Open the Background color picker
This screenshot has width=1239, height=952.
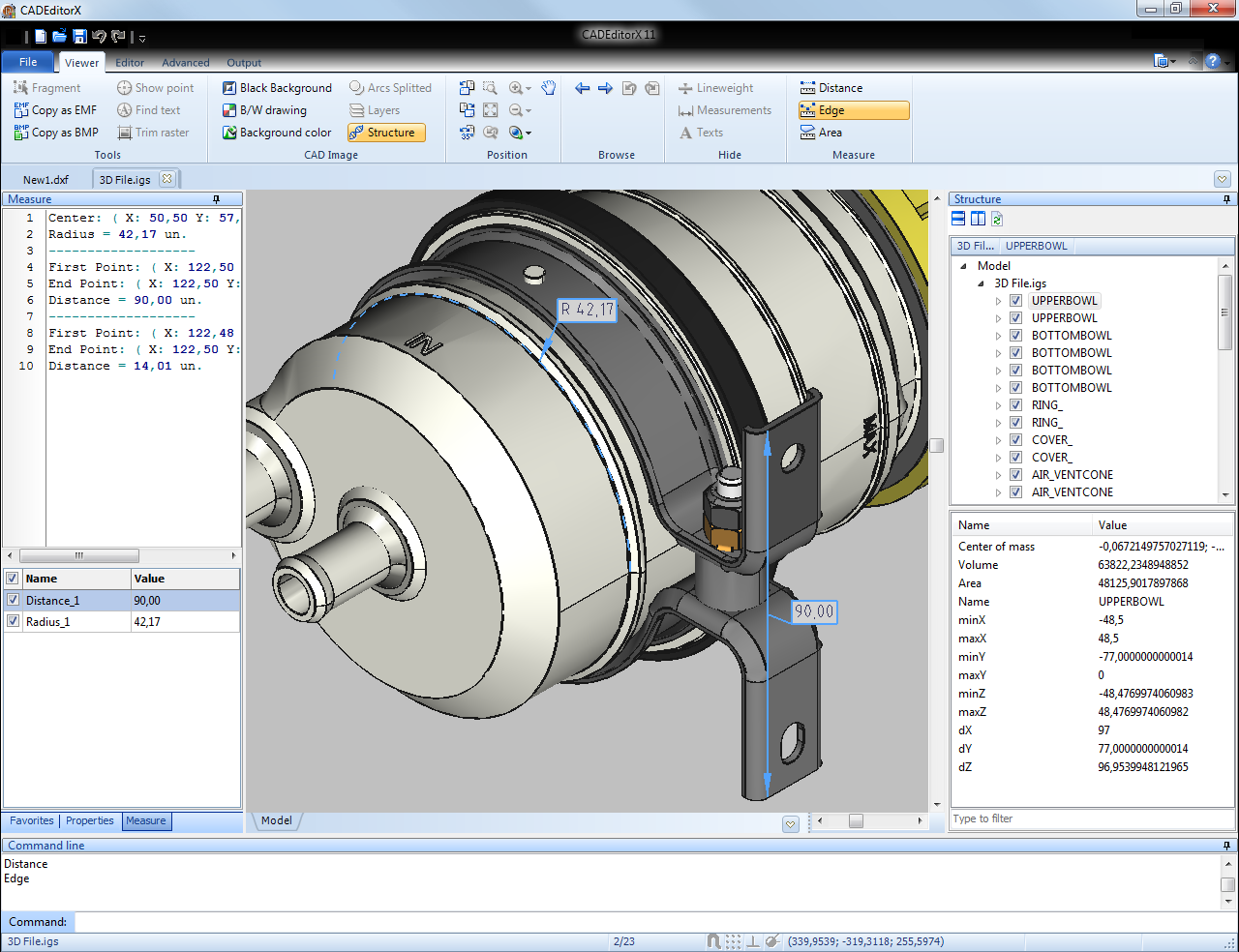click(x=277, y=133)
